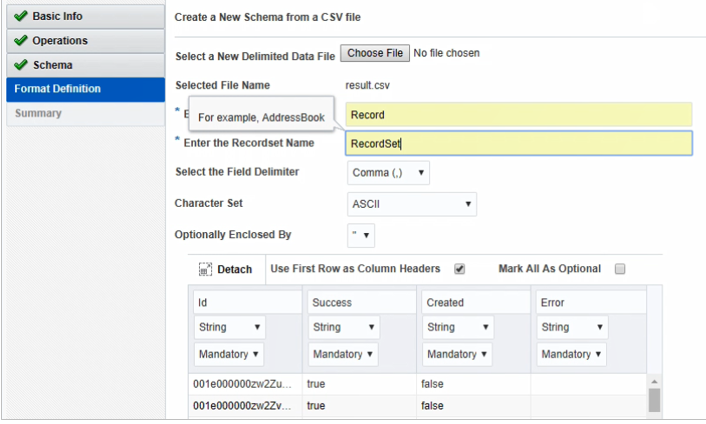Go to the Format Definition step
The height and width of the screenshot is (424, 706).
coord(57,89)
